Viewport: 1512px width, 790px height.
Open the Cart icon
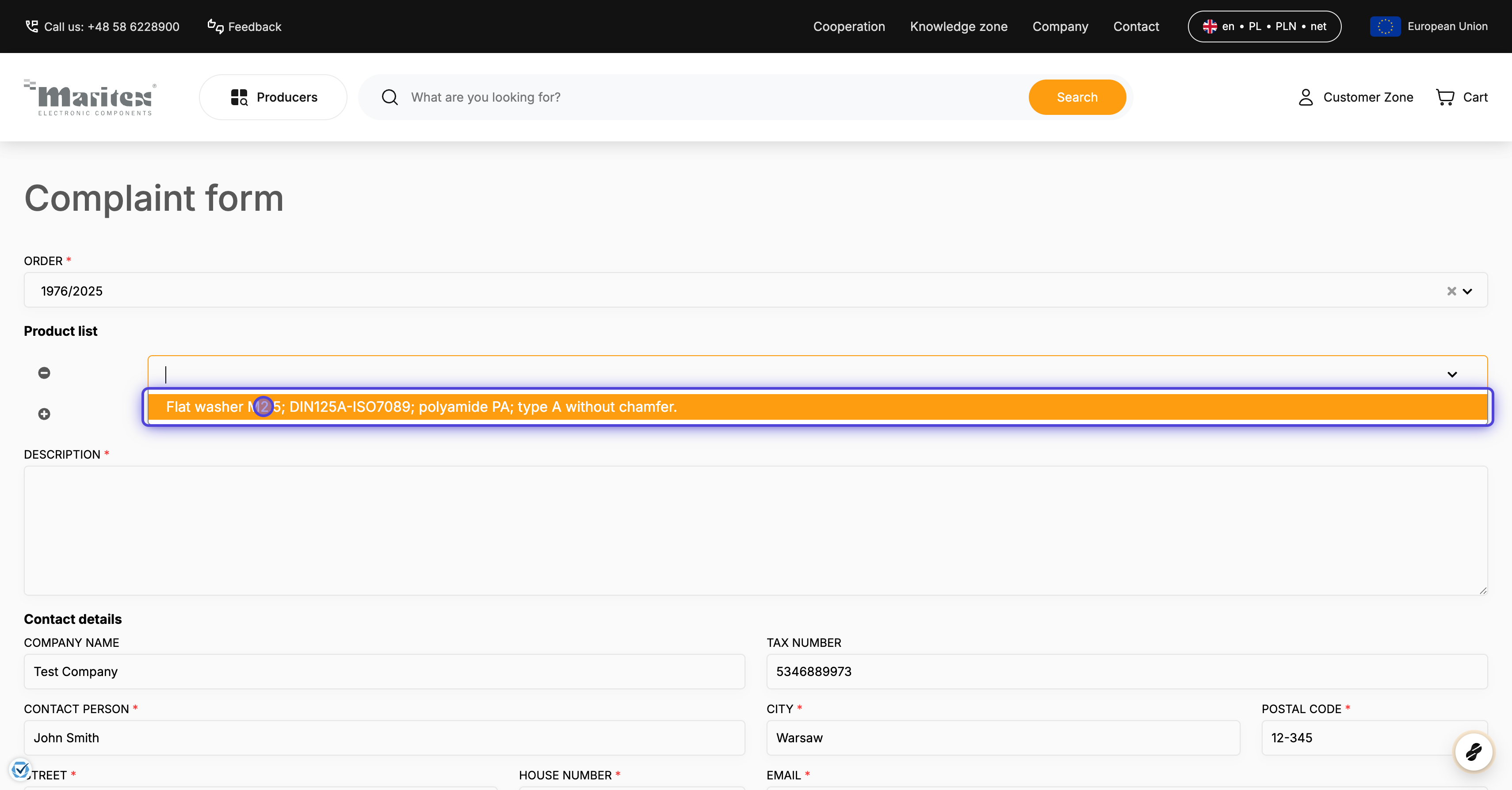(x=1445, y=97)
